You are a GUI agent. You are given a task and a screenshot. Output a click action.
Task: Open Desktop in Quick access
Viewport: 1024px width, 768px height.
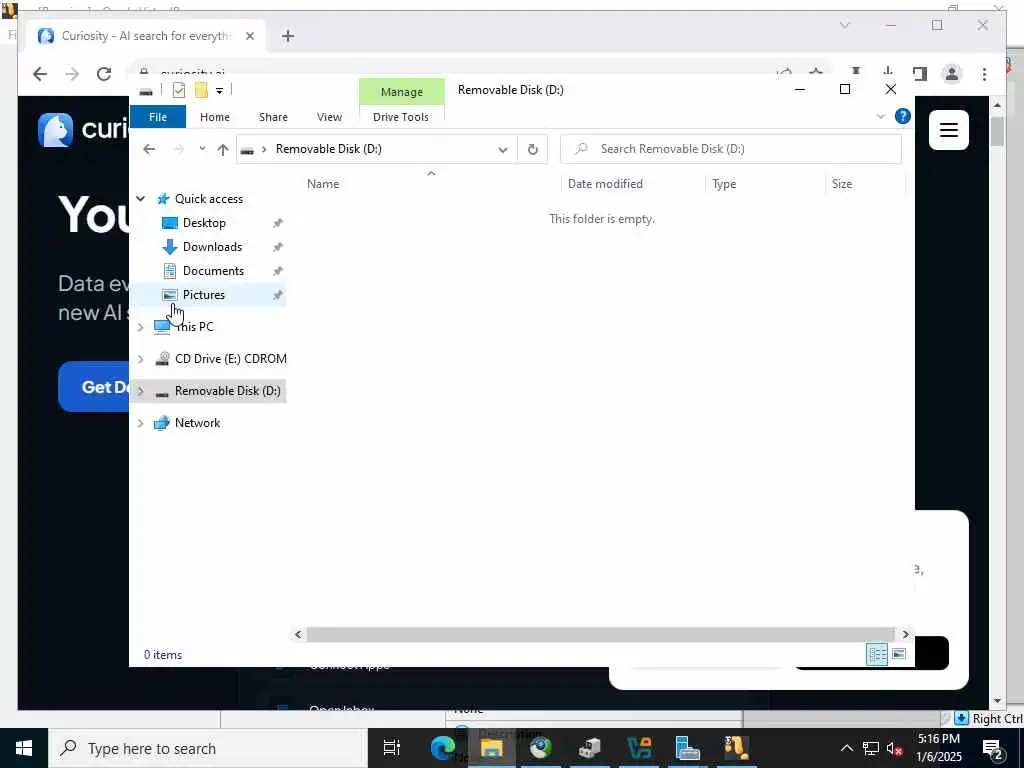pos(204,223)
